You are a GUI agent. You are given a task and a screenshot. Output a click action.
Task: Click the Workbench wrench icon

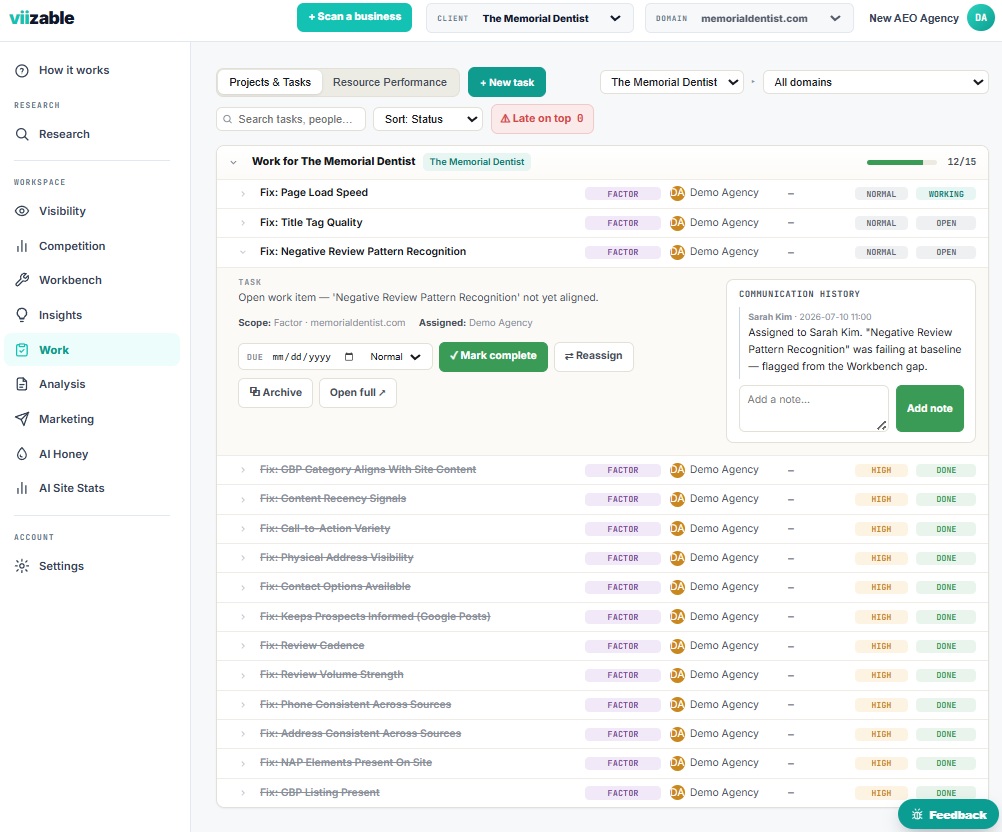click(22, 280)
